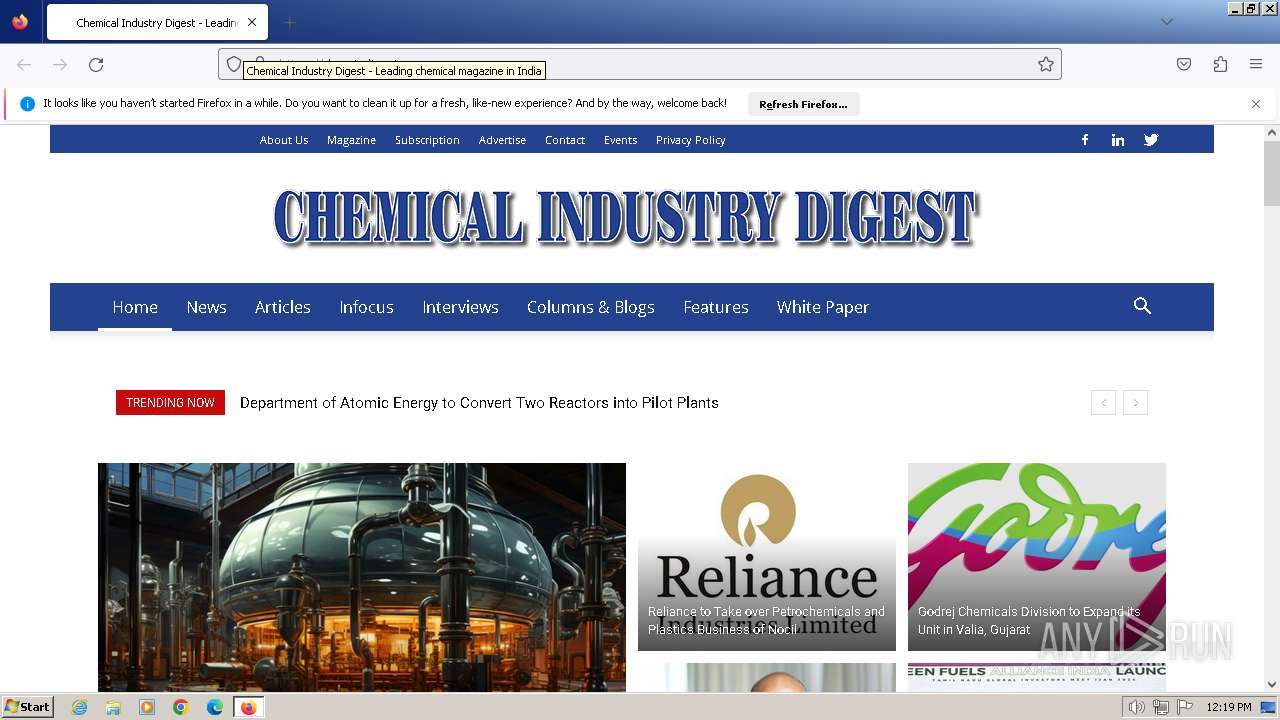Open File Explorer from the taskbar
The height and width of the screenshot is (720, 1280).
113,707
